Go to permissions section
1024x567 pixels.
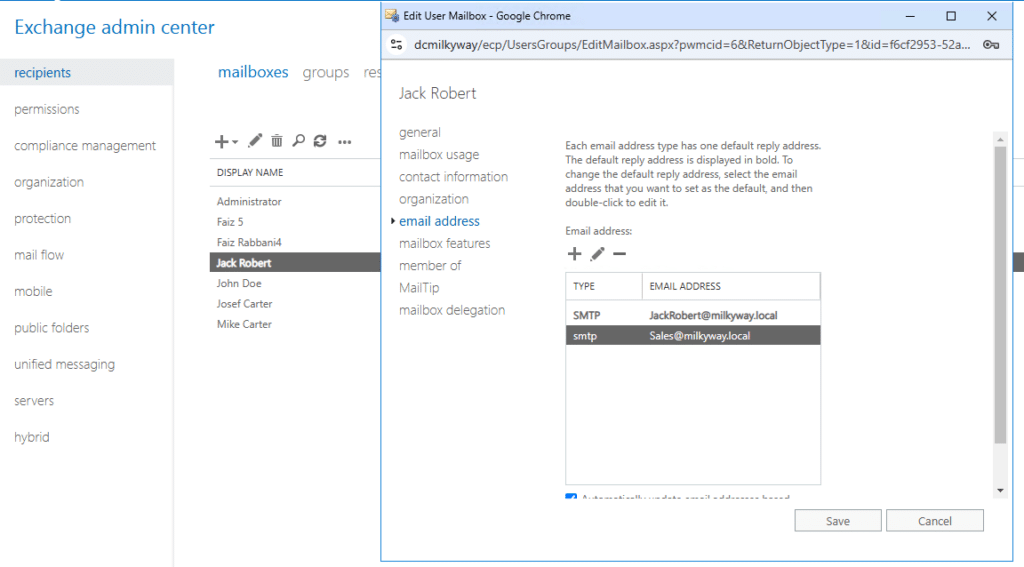46,109
